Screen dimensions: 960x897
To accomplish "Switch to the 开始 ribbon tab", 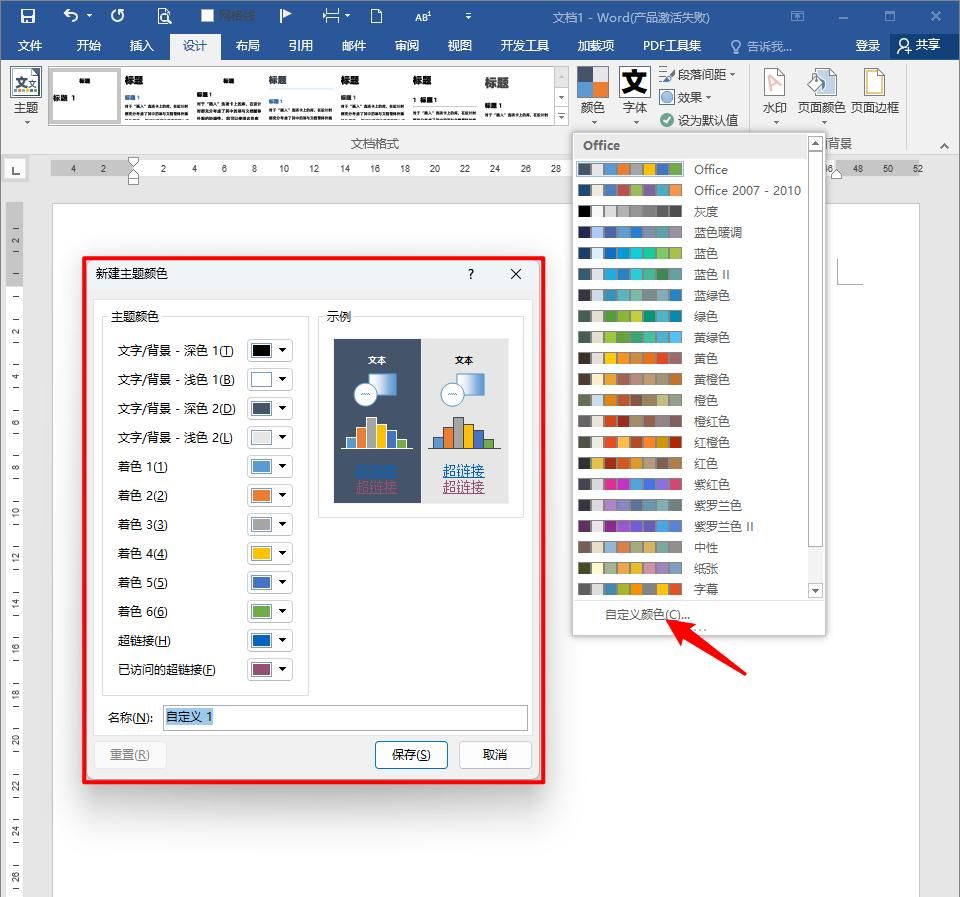I will click(x=88, y=45).
